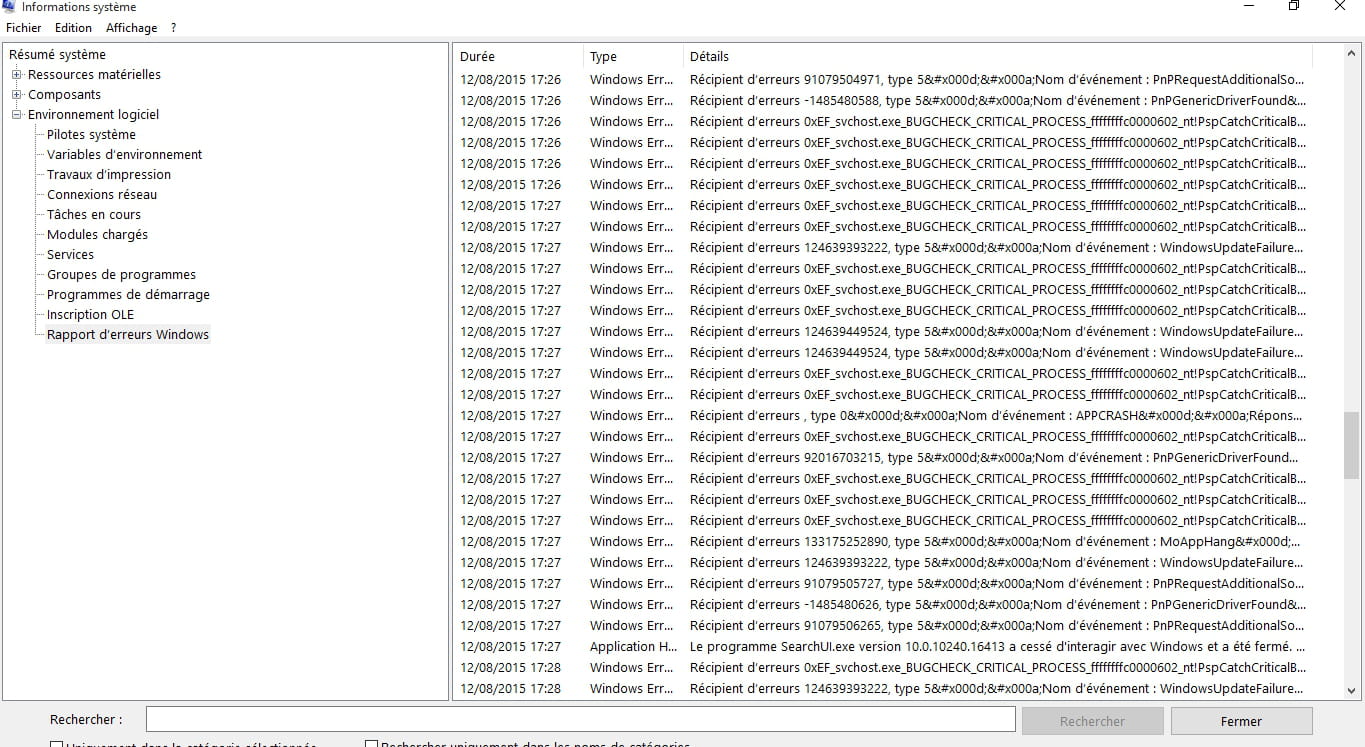Click the Fermer button
This screenshot has width=1365, height=747.
pyautogui.click(x=1241, y=721)
